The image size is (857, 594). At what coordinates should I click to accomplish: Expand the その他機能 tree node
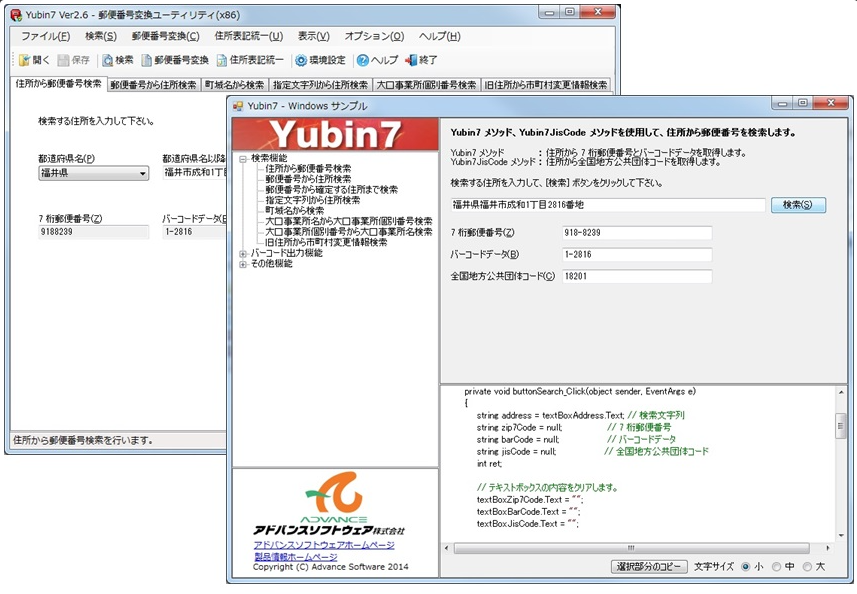243,264
